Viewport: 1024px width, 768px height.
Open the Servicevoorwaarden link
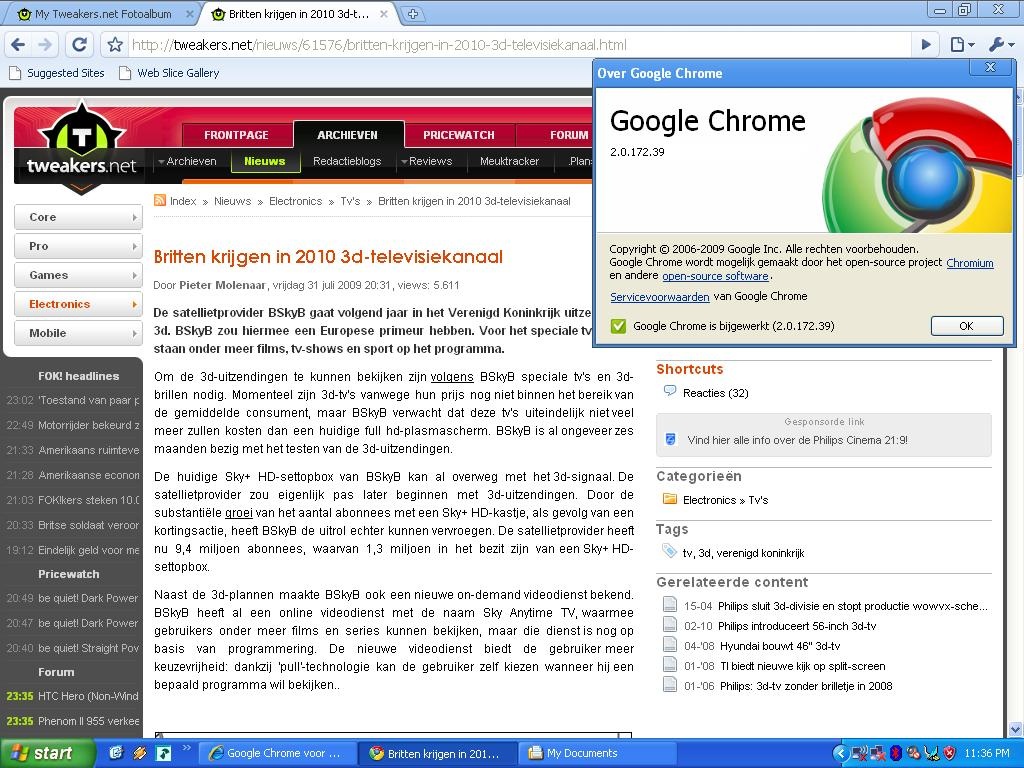pos(660,296)
